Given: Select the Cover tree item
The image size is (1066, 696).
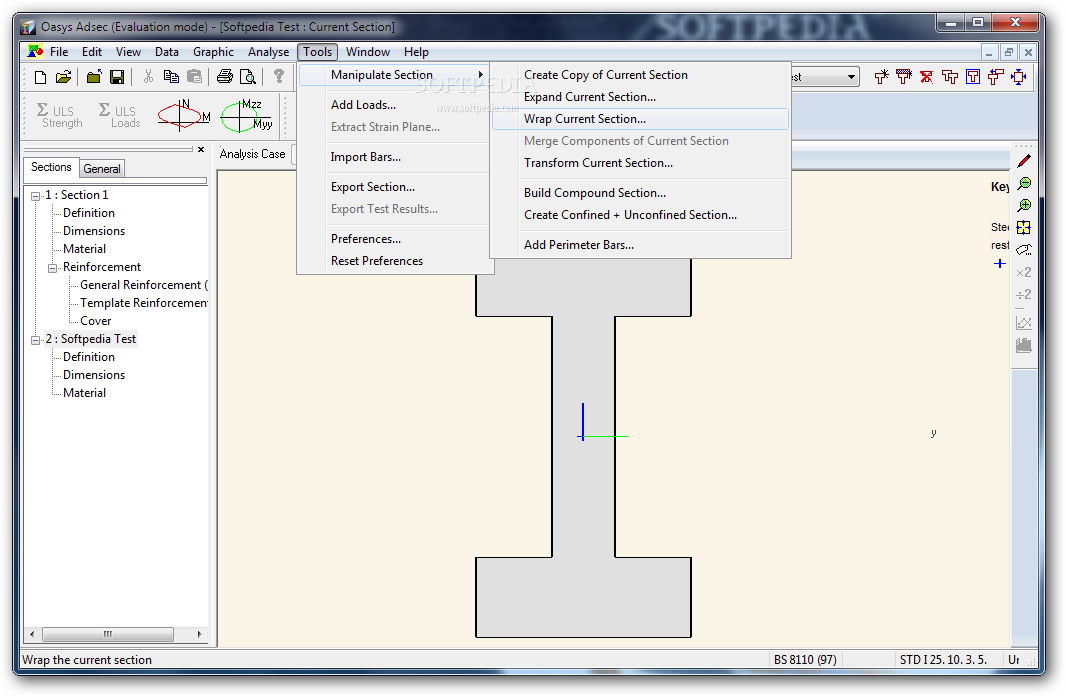Looking at the screenshot, I should point(95,321).
